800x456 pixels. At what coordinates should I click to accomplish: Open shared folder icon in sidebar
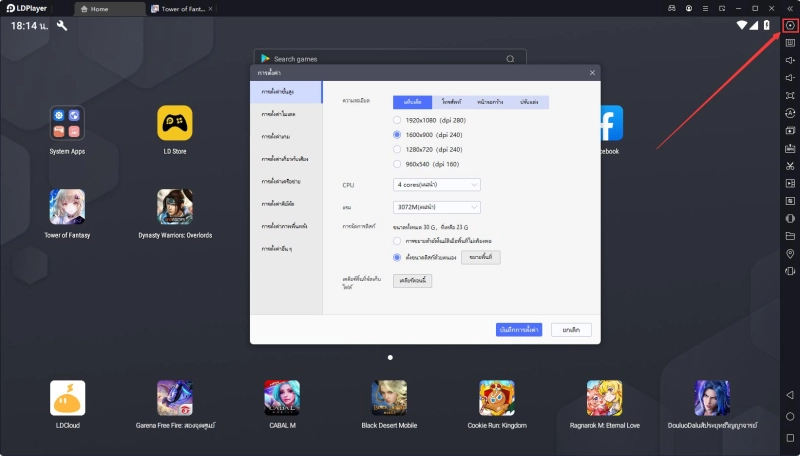pos(790,236)
